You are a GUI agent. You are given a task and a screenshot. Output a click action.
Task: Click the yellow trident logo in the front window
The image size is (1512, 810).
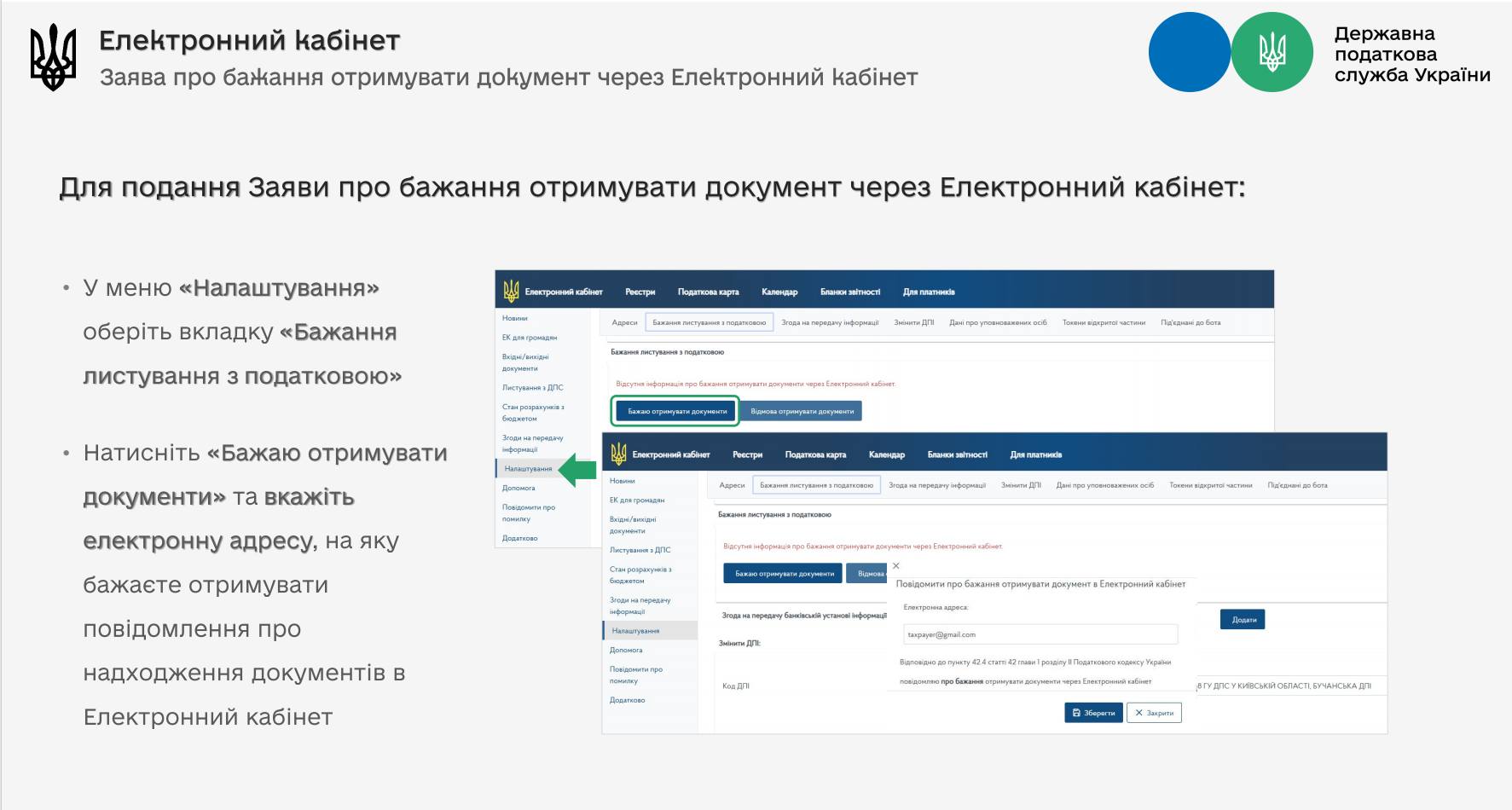click(x=618, y=454)
